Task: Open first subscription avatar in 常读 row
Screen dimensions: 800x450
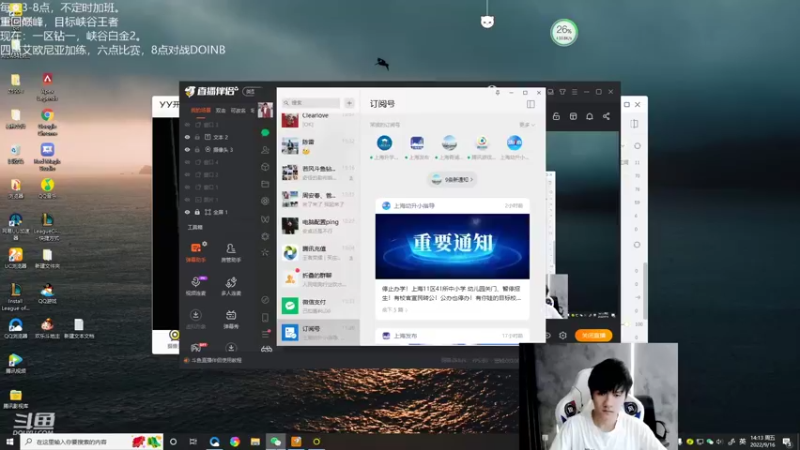Action: point(384,143)
